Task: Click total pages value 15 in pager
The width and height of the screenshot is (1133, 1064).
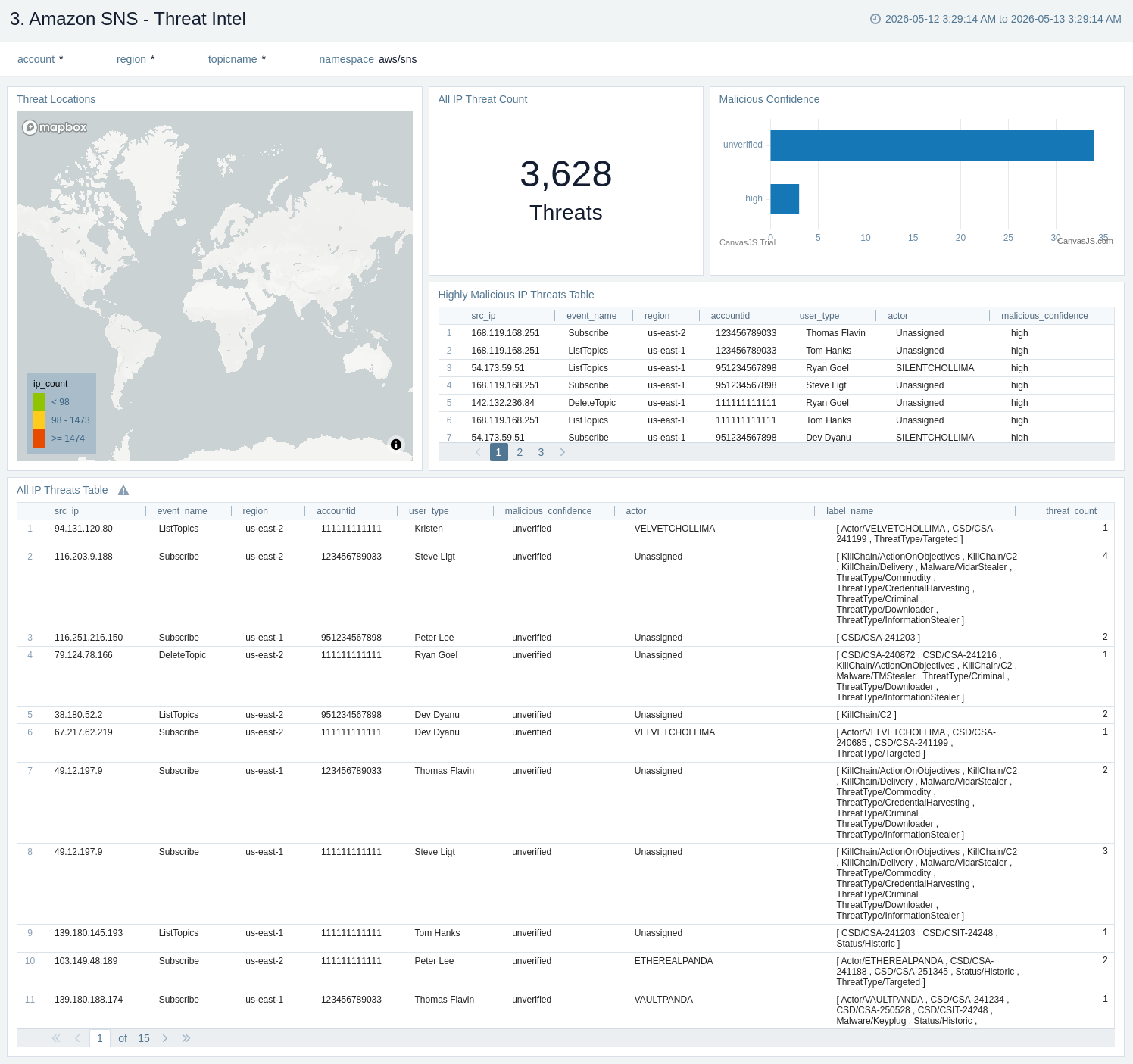Action: [144, 1038]
